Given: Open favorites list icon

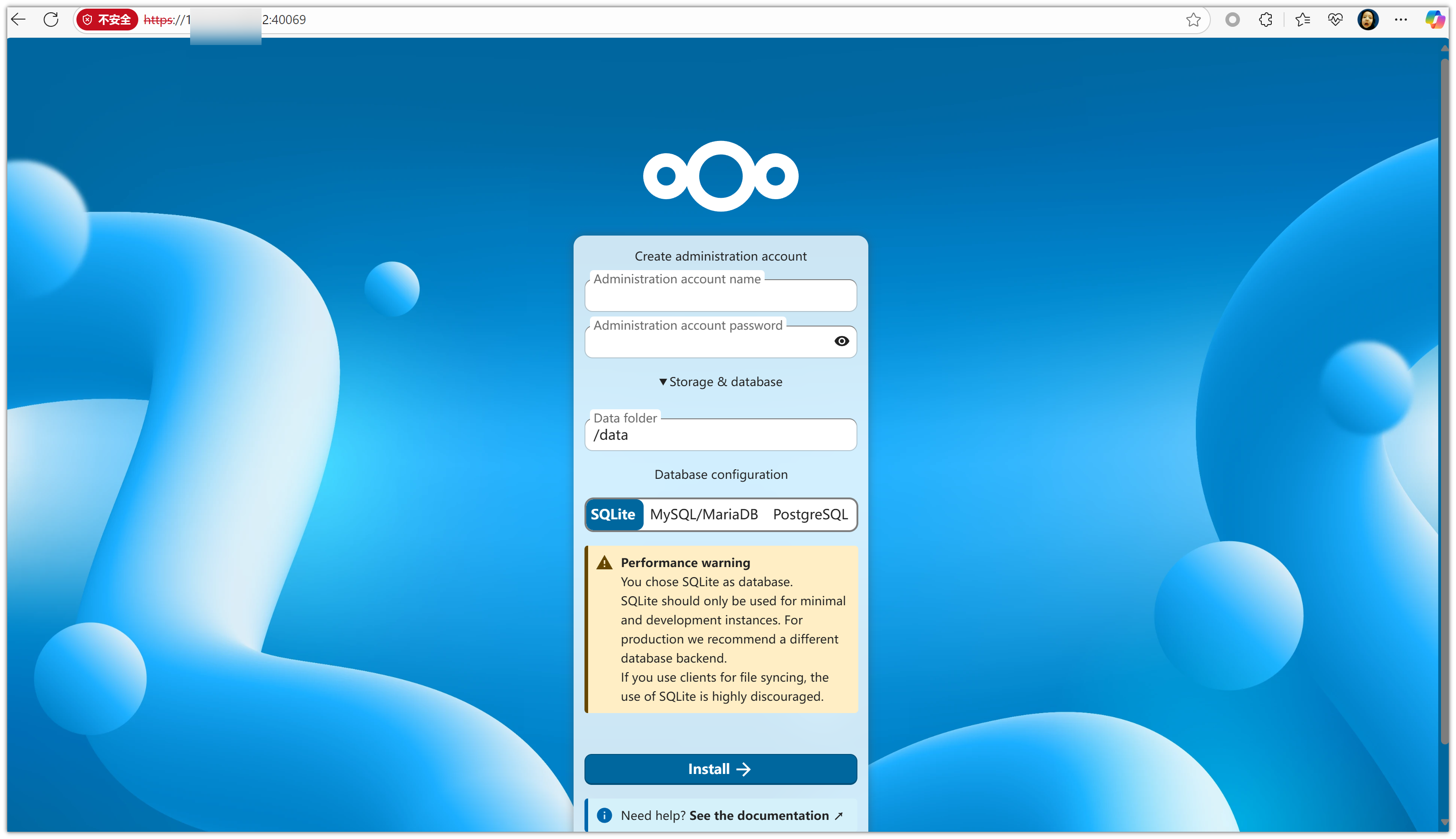Looking at the screenshot, I should click(1302, 20).
